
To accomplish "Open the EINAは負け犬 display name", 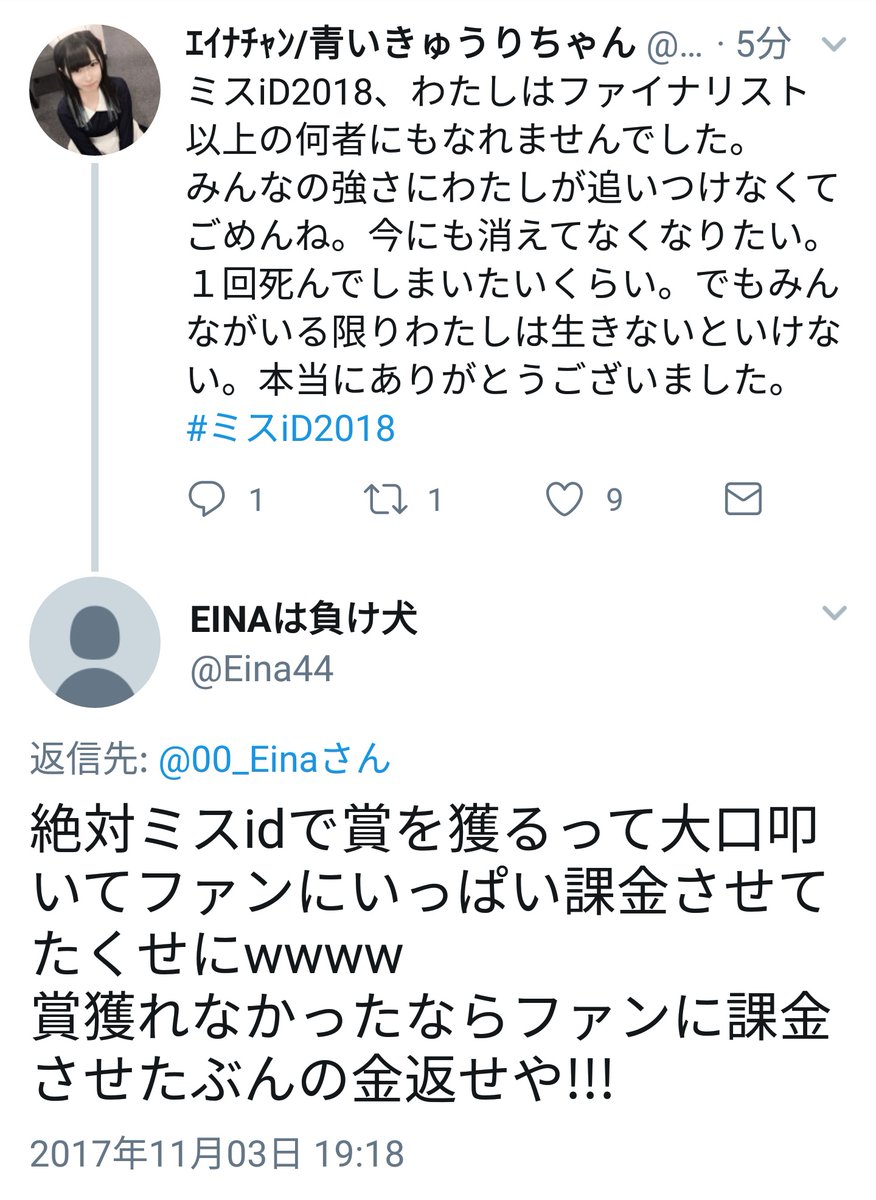I will point(302,620).
